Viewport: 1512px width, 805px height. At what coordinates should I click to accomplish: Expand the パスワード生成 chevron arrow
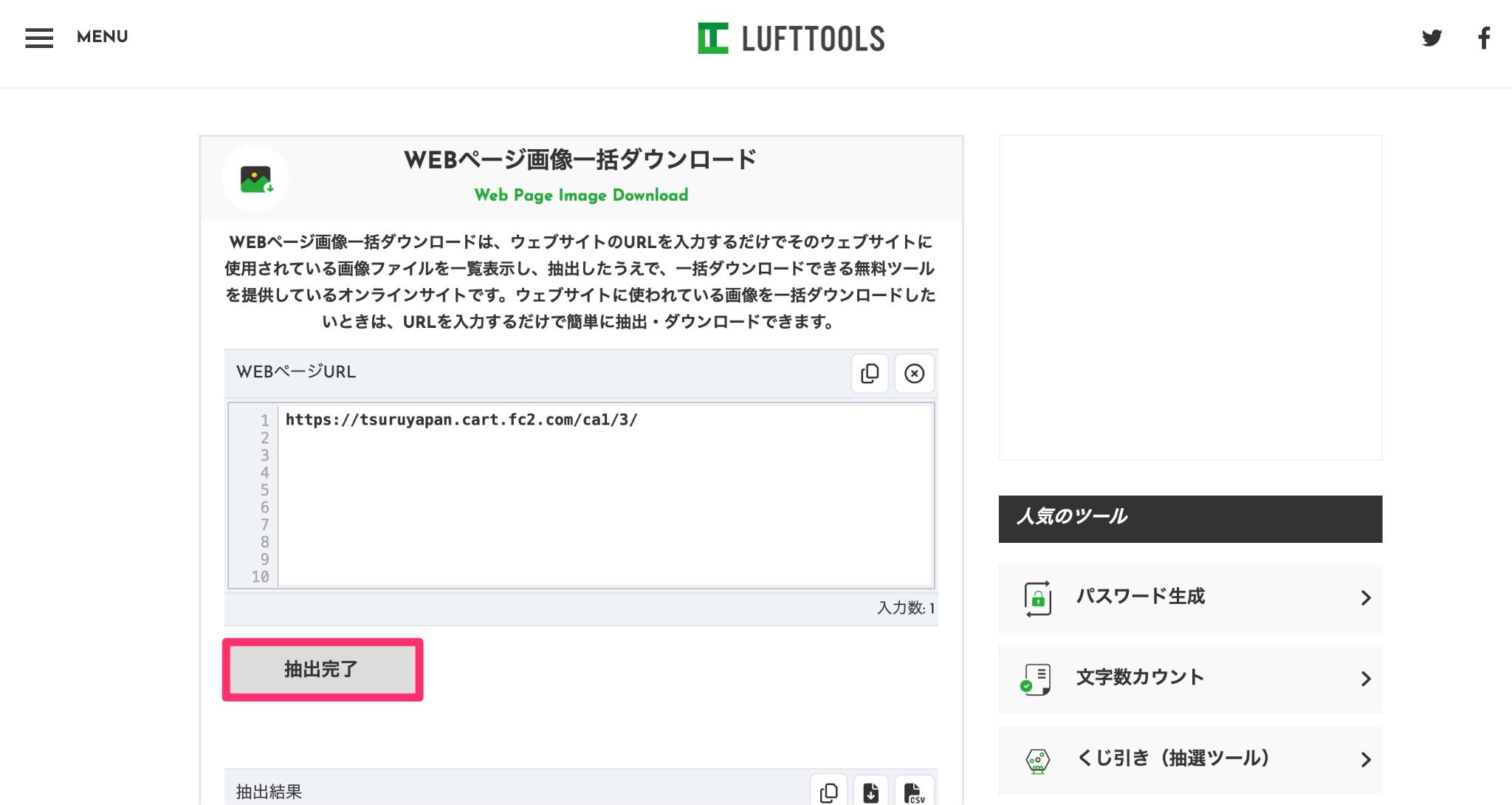click(1365, 598)
